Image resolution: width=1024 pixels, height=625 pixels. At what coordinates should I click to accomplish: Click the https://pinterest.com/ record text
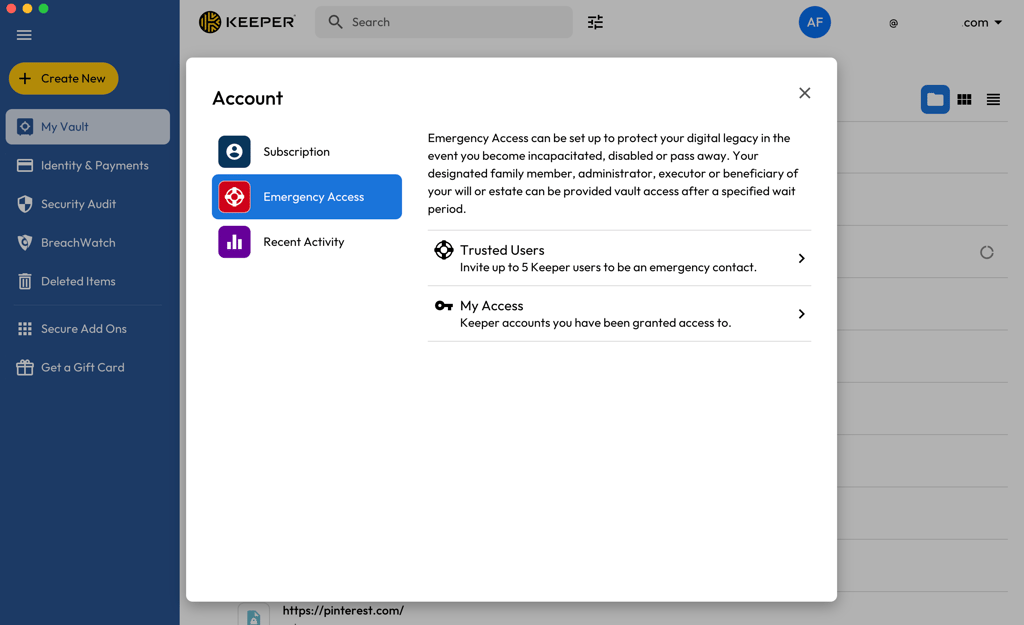tap(343, 611)
